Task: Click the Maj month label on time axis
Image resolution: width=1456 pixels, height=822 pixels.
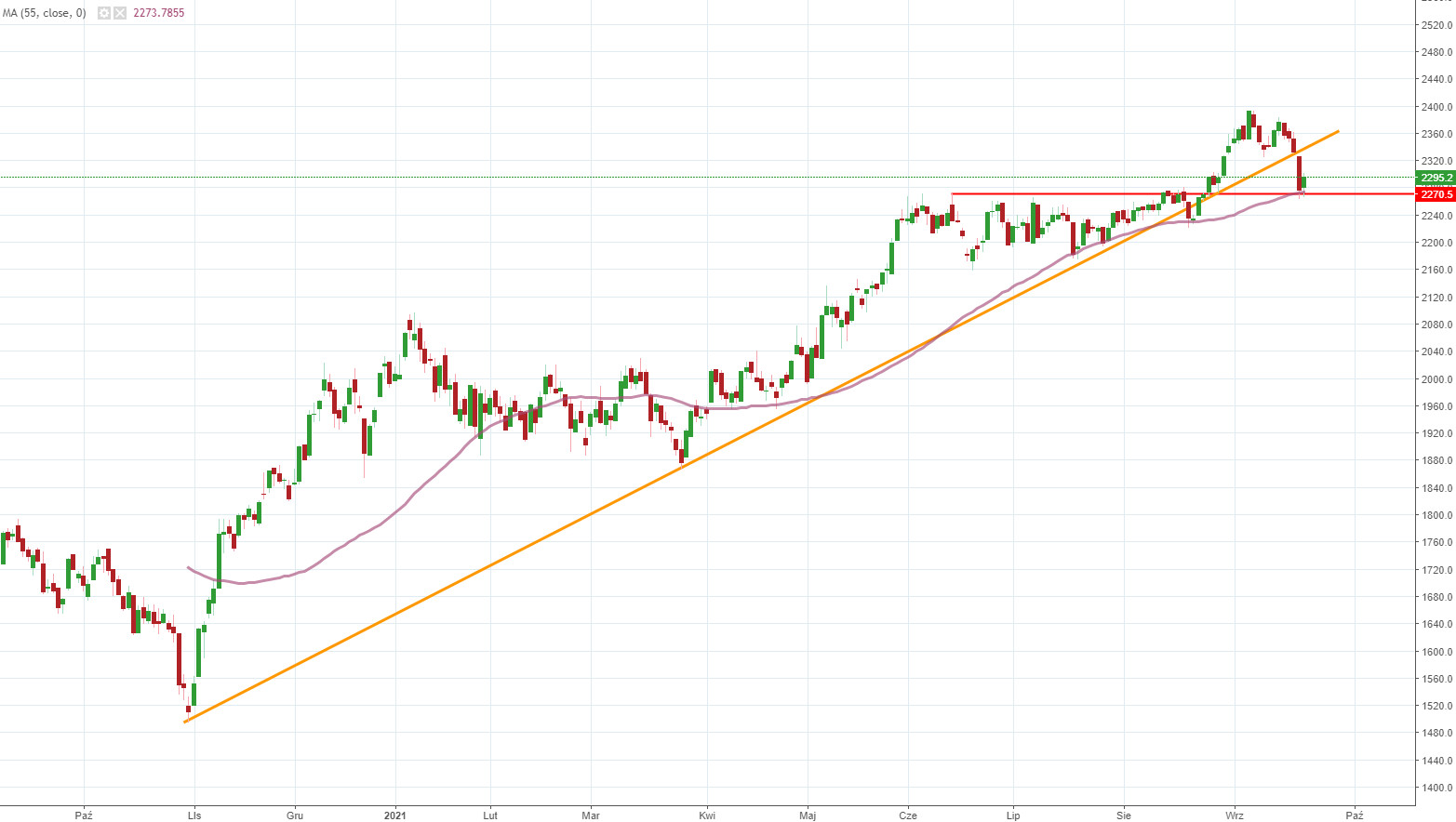Action: click(x=808, y=815)
